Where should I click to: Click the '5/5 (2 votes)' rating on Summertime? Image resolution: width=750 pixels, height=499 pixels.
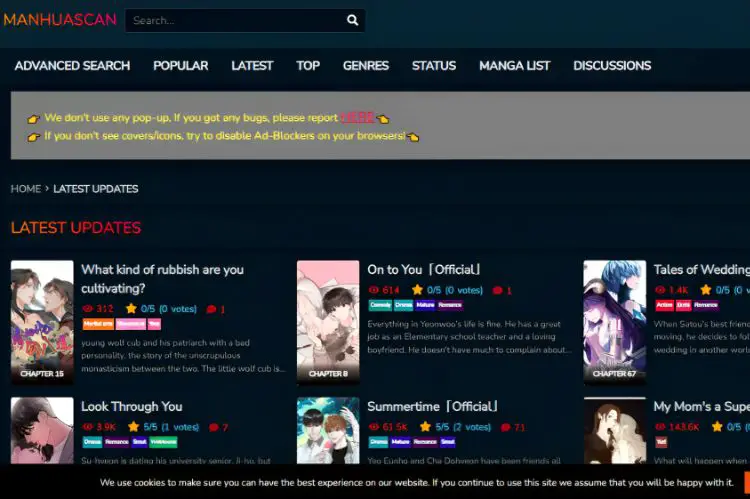(x=463, y=427)
